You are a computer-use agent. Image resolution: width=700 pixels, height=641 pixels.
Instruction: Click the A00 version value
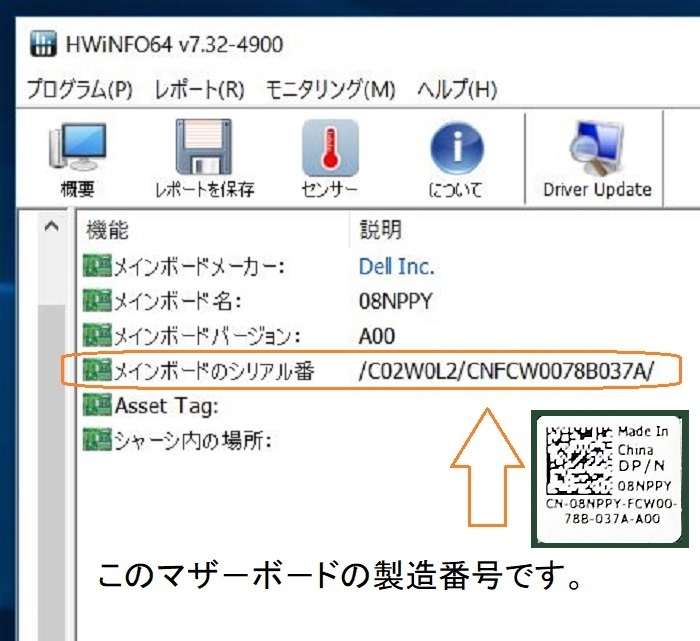point(377,336)
